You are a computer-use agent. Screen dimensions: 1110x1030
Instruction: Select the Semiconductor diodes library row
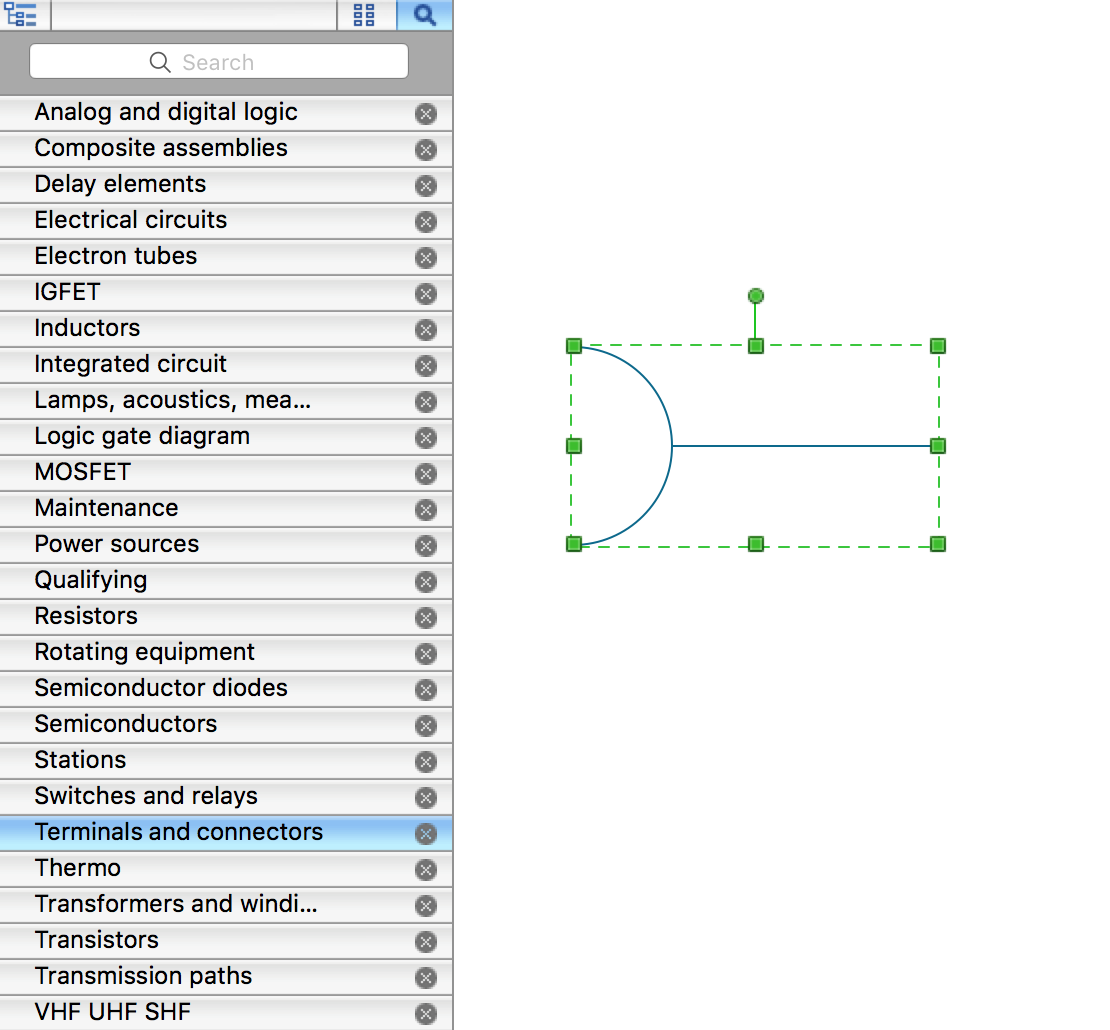[226, 689]
